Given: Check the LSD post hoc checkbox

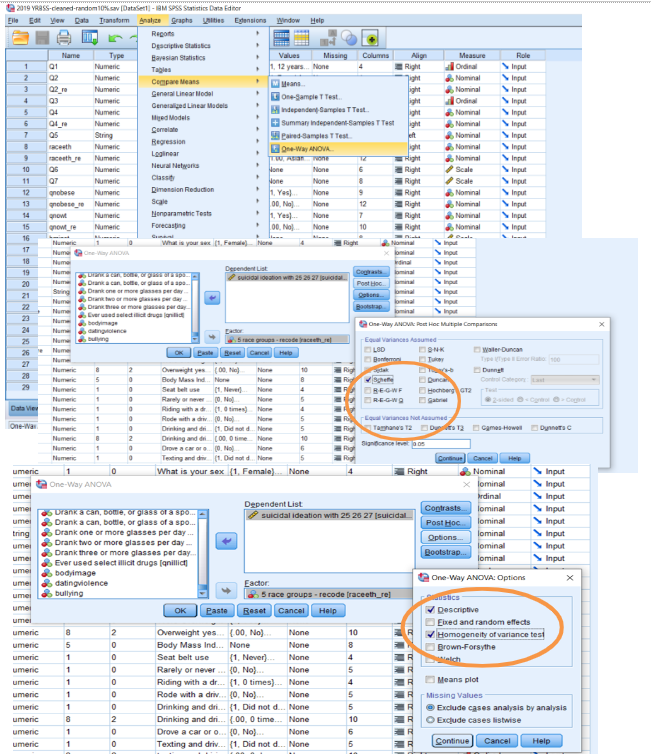Looking at the screenshot, I should pos(368,350).
